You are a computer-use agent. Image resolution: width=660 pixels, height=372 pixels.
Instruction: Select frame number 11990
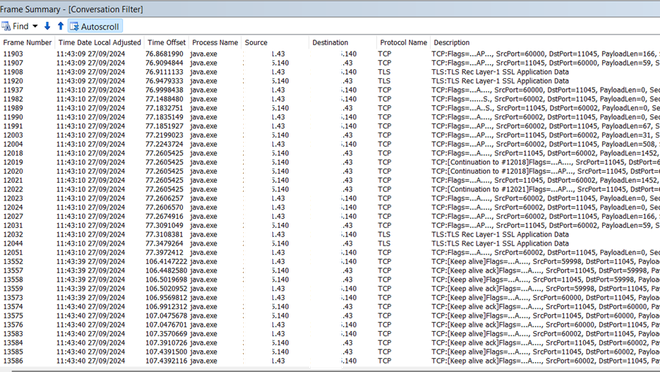pos(13,117)
